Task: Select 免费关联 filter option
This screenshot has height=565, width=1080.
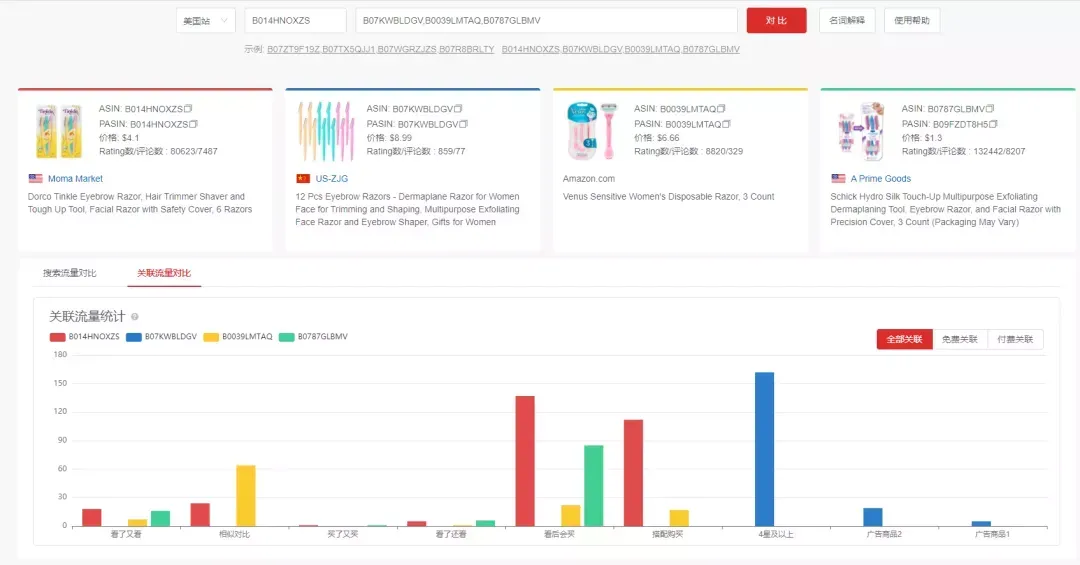Action: pyautogui.click(x=960, y=339)
